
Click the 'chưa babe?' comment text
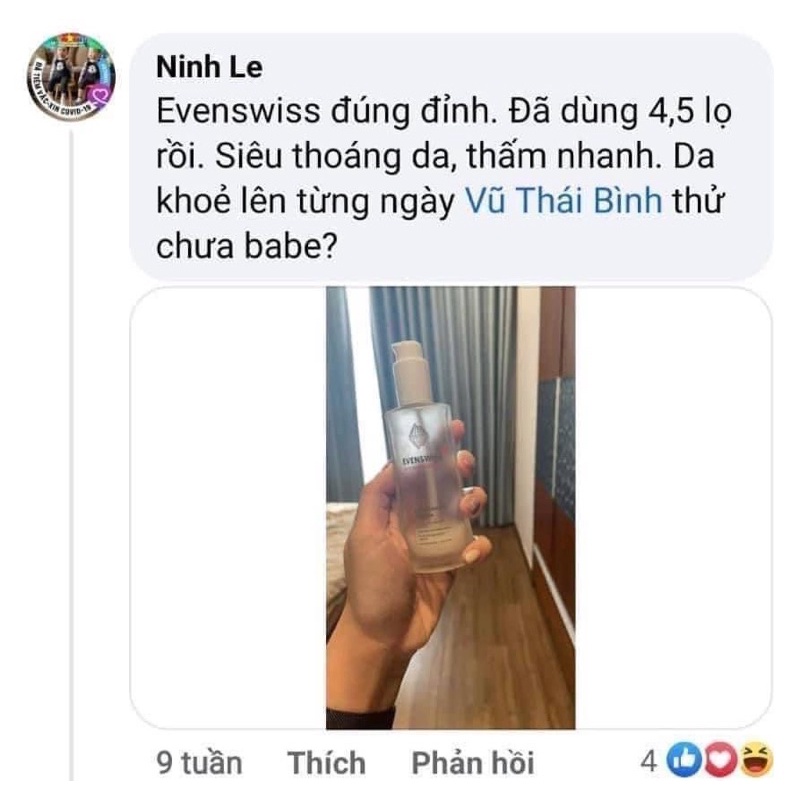click(x=247, y=246)
